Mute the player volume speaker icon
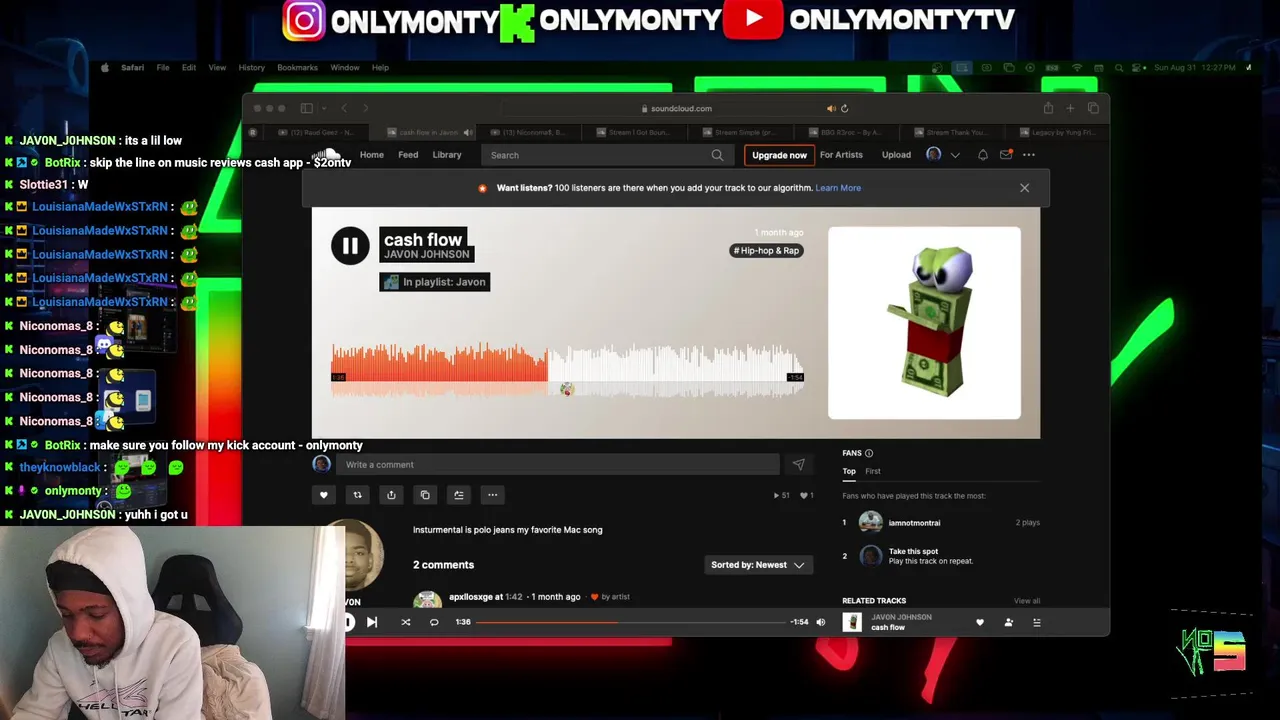Viewport: 1280px width, 720px height. 821,622
